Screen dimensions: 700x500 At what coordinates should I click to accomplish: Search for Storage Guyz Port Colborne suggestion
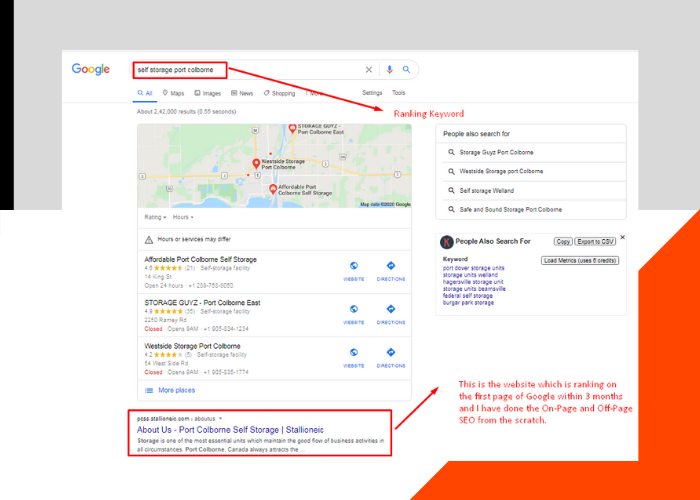496,153
